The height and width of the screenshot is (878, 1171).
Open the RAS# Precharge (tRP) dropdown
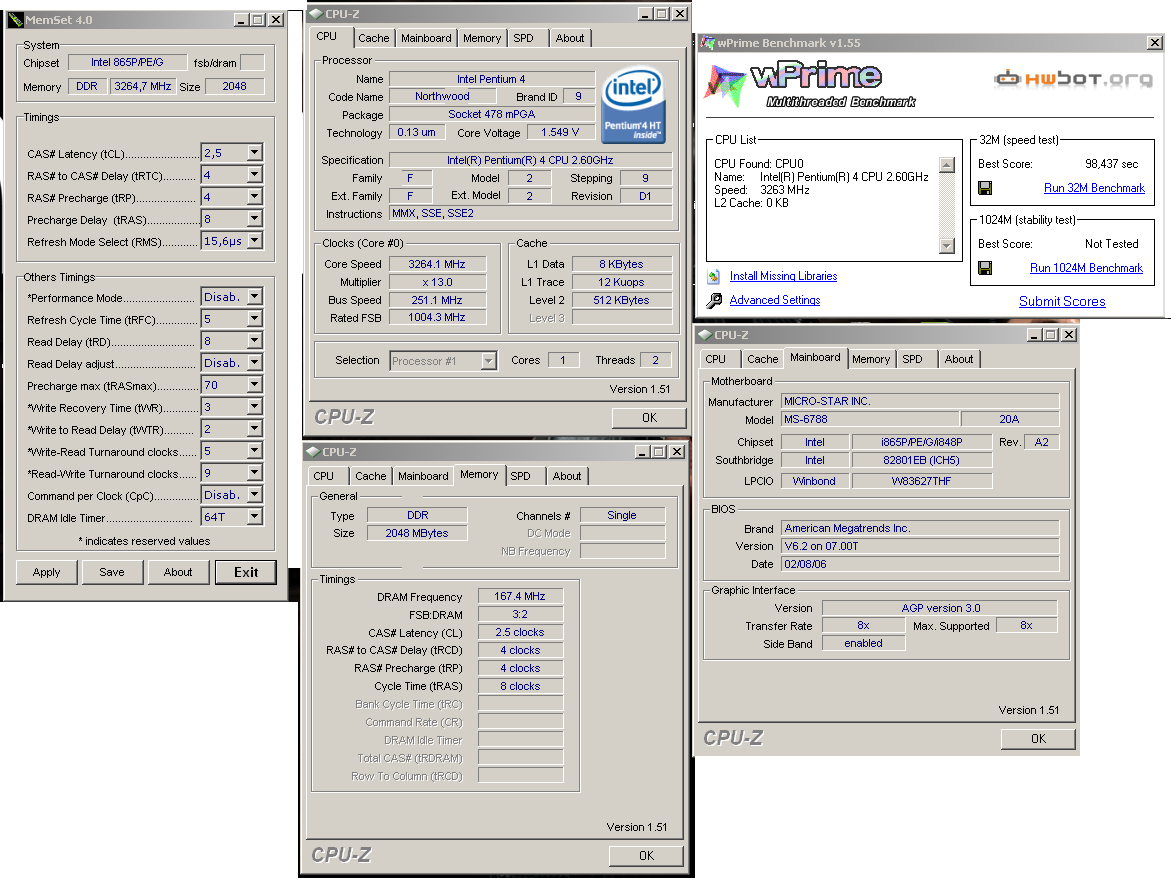pos(255,197)
